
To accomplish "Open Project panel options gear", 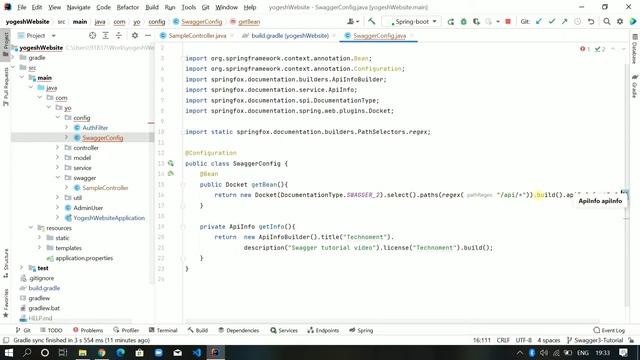I will [x=135, y=36].
